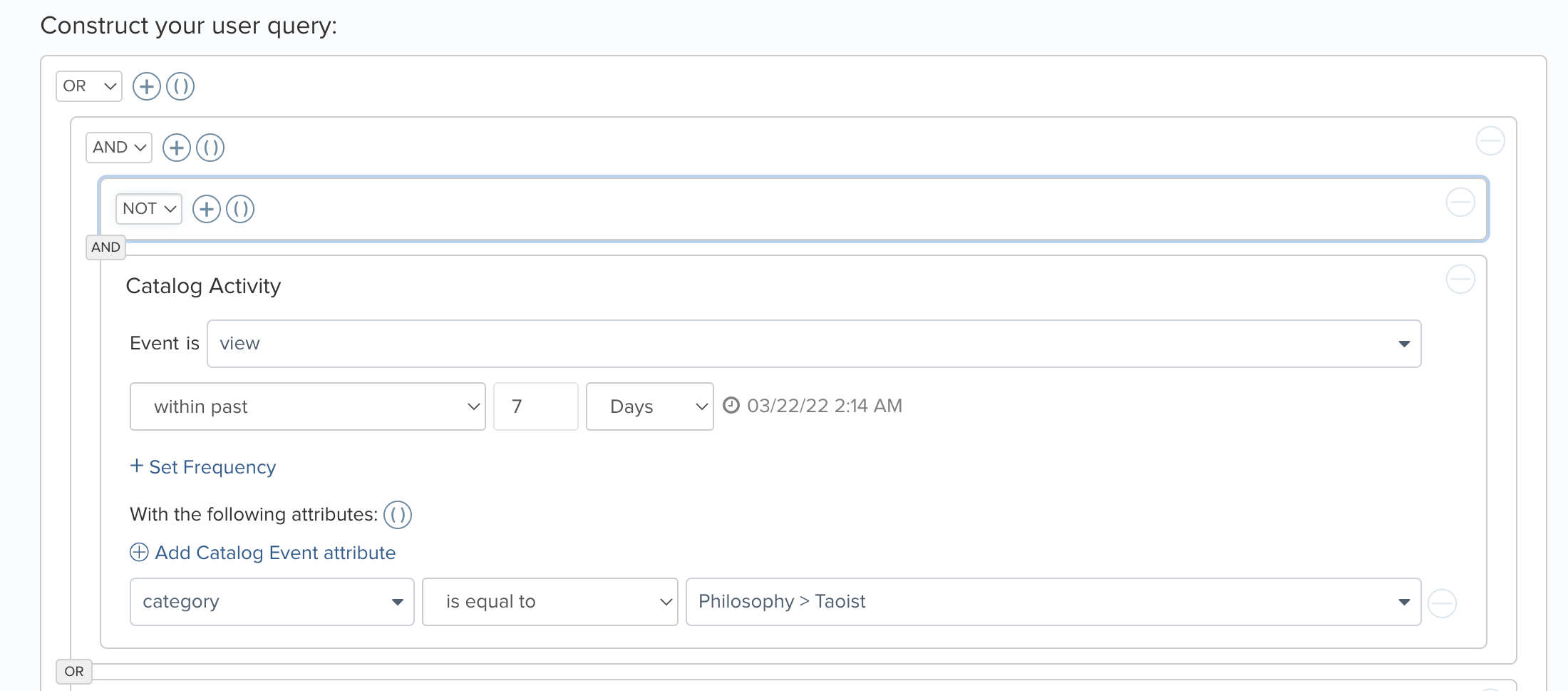Remove the outer AND group
Viewport: 1568px width, 691px height.
click(x=1490, y=140)
